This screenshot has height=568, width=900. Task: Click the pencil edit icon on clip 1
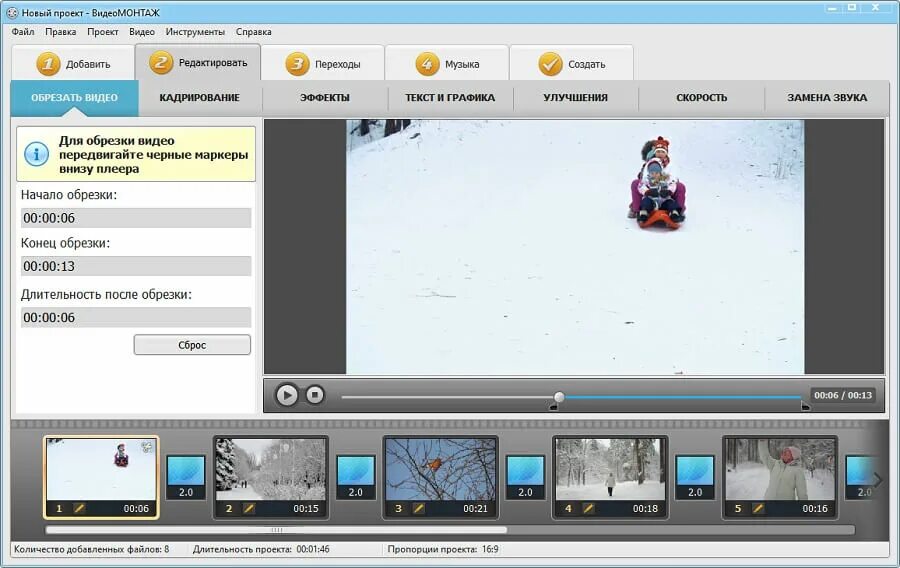point(79,508)
